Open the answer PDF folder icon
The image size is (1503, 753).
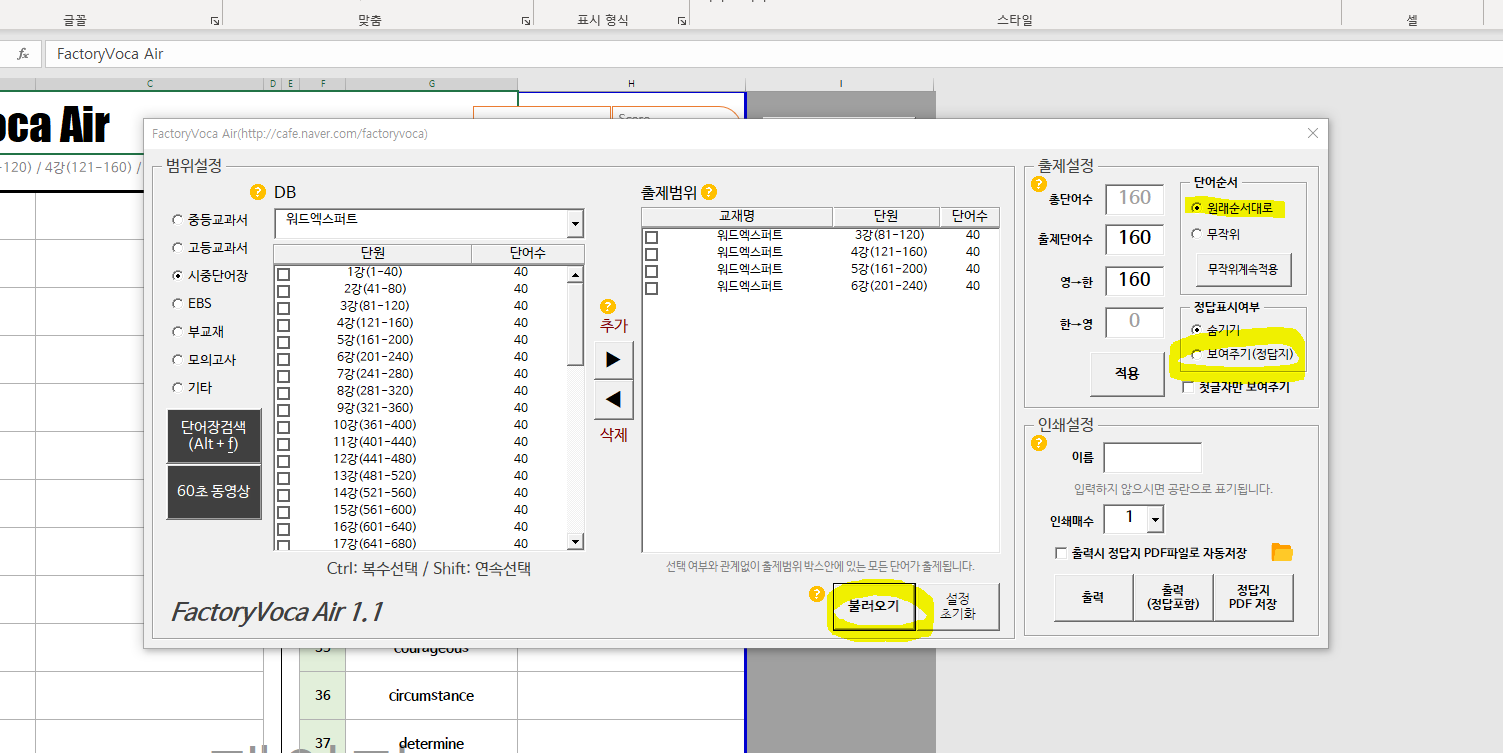point(1282,553)
